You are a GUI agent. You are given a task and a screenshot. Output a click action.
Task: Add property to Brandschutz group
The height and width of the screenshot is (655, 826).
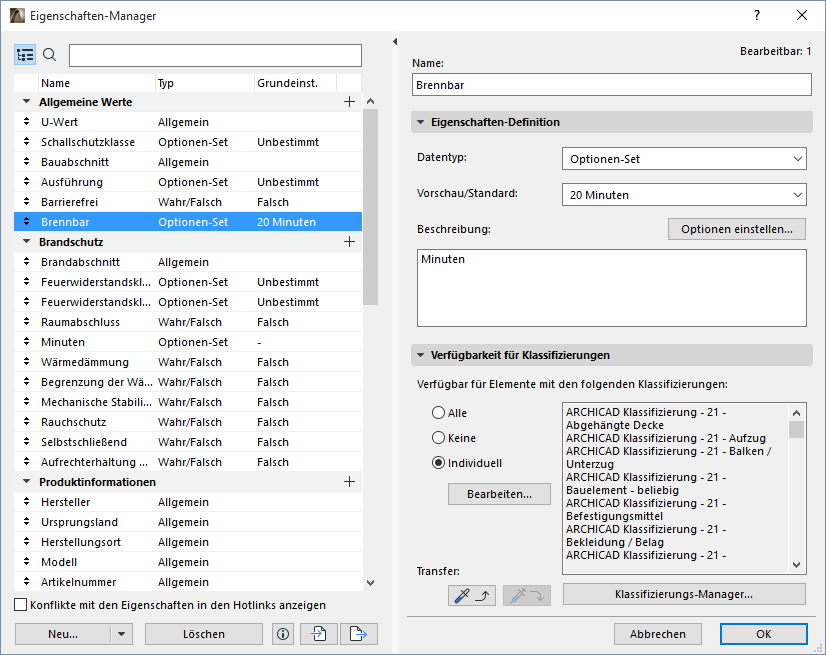[349, 242]
